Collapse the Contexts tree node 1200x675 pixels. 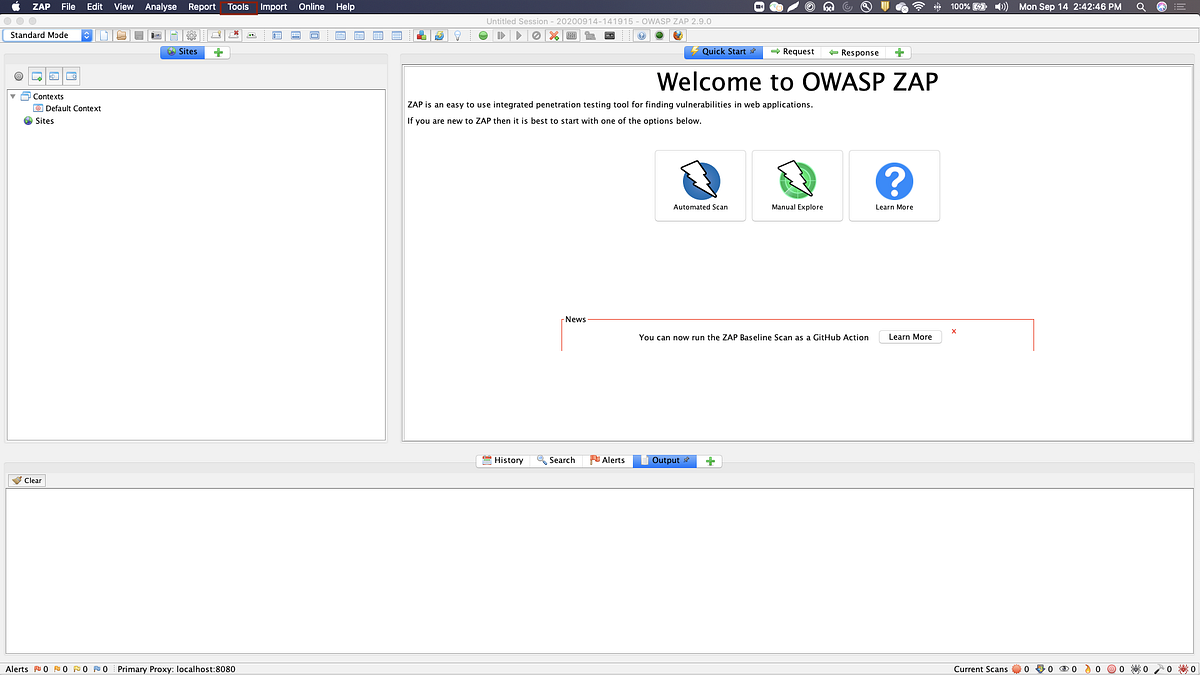coord(11,96)
